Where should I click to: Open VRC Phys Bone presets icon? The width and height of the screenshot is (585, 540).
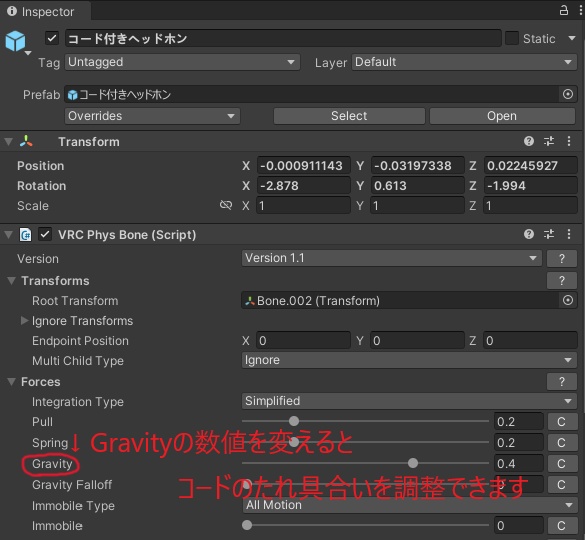point(549,234)
